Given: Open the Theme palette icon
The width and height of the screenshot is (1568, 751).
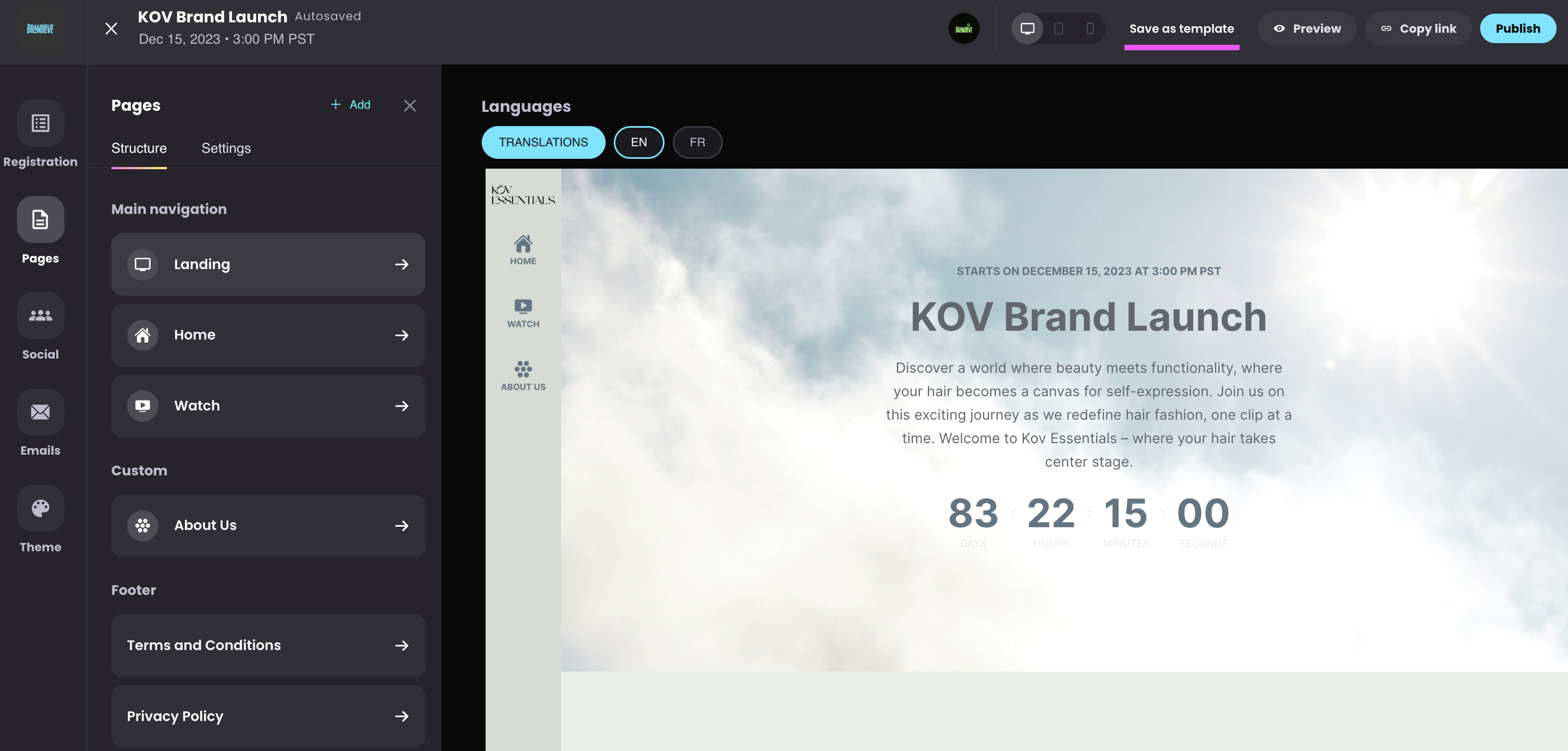Looking at the screenshot, I should click(x=40, y=508).
